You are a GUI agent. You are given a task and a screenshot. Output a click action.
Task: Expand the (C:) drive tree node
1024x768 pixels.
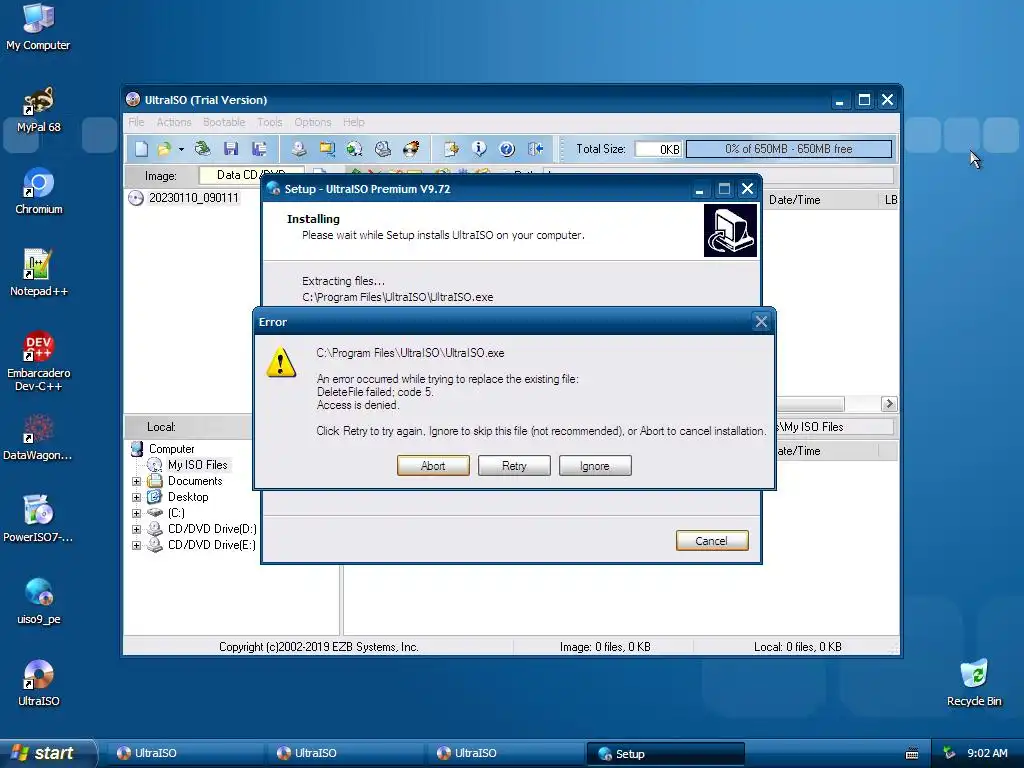(136, 513)
